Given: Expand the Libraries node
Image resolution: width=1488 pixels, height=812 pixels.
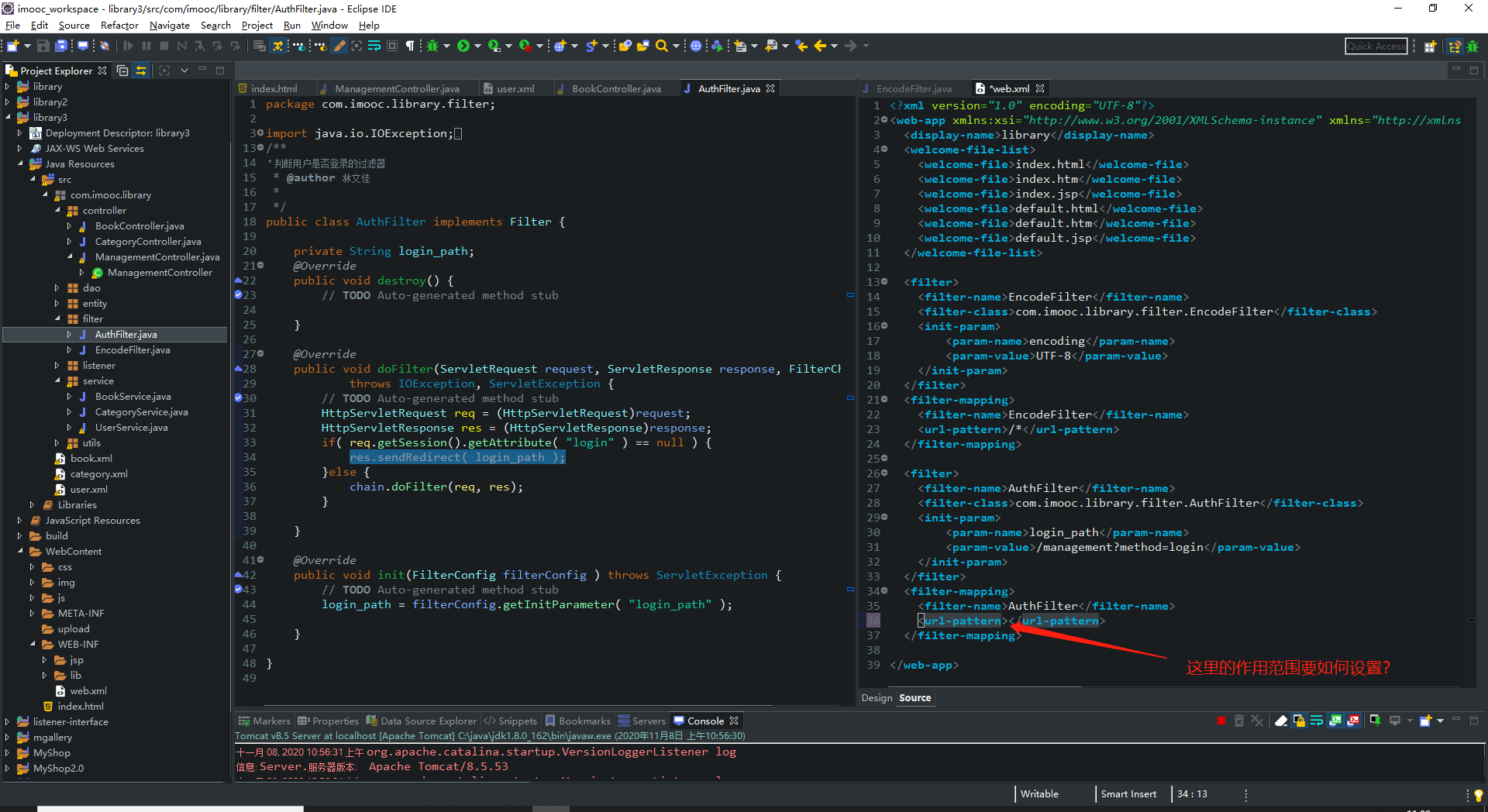Looking at the screenshot, I should (x=33, y=505).
